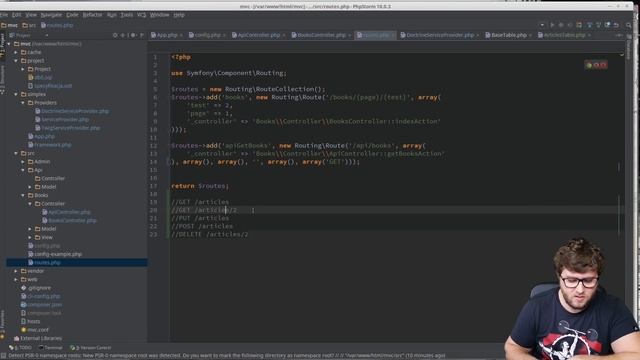Image resolution: width=640 pixels, height=360 pixels.
Task: Open the Refactor menu
Action: coord(93,15)
